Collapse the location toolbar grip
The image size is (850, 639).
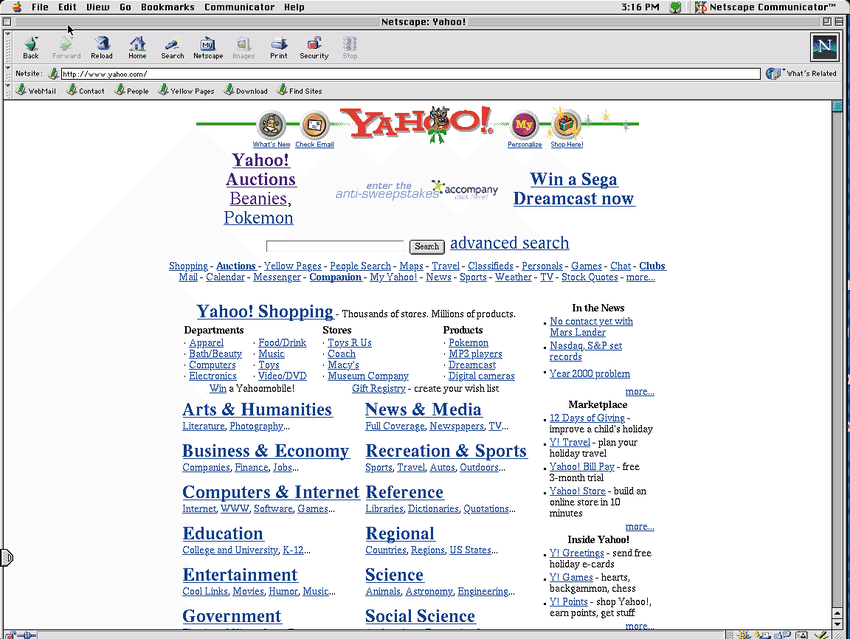coord(8,73)
